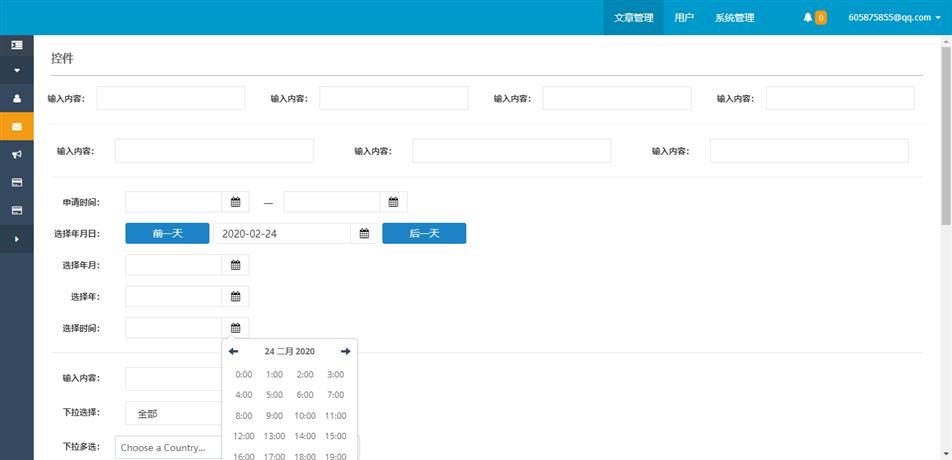
Task: Select 10:00 in the time picker
Action: [305, 416]
